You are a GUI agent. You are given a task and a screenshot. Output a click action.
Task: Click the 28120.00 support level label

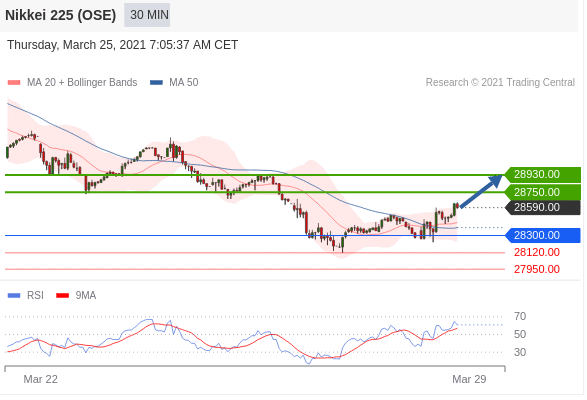tap(536, 252)
